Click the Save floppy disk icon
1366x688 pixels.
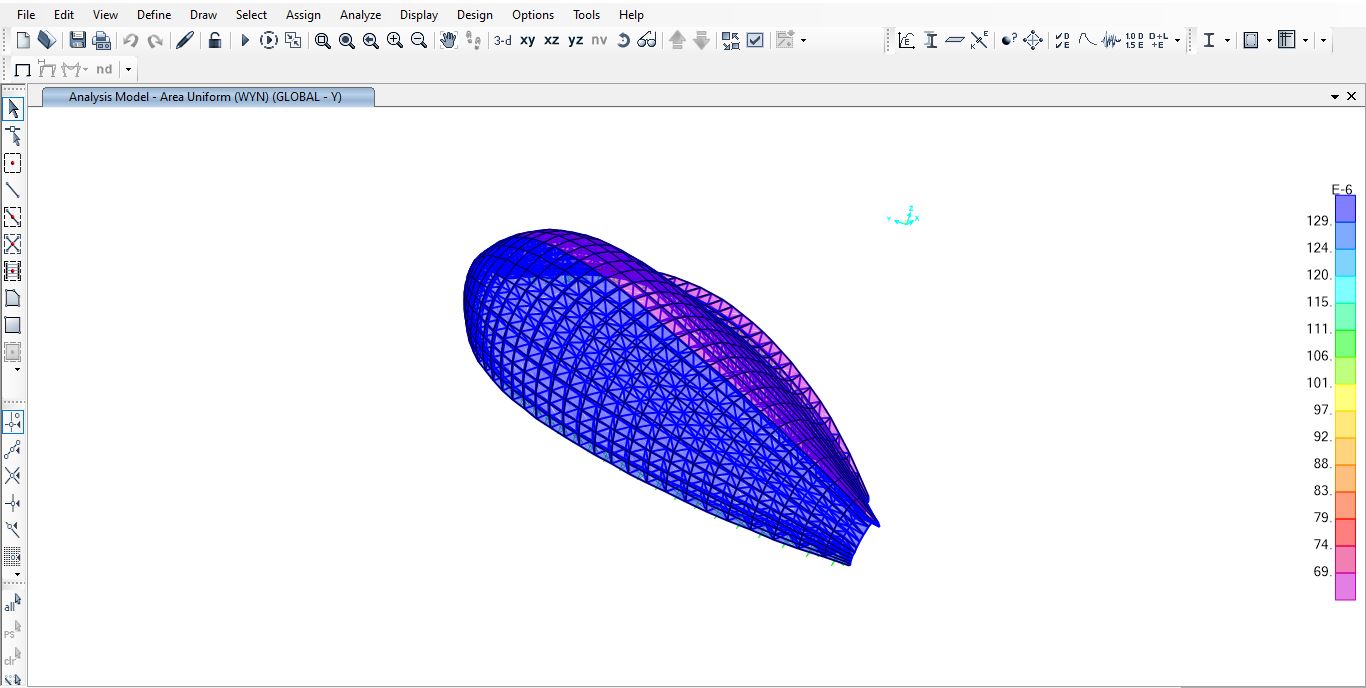[x=77, y=40]
